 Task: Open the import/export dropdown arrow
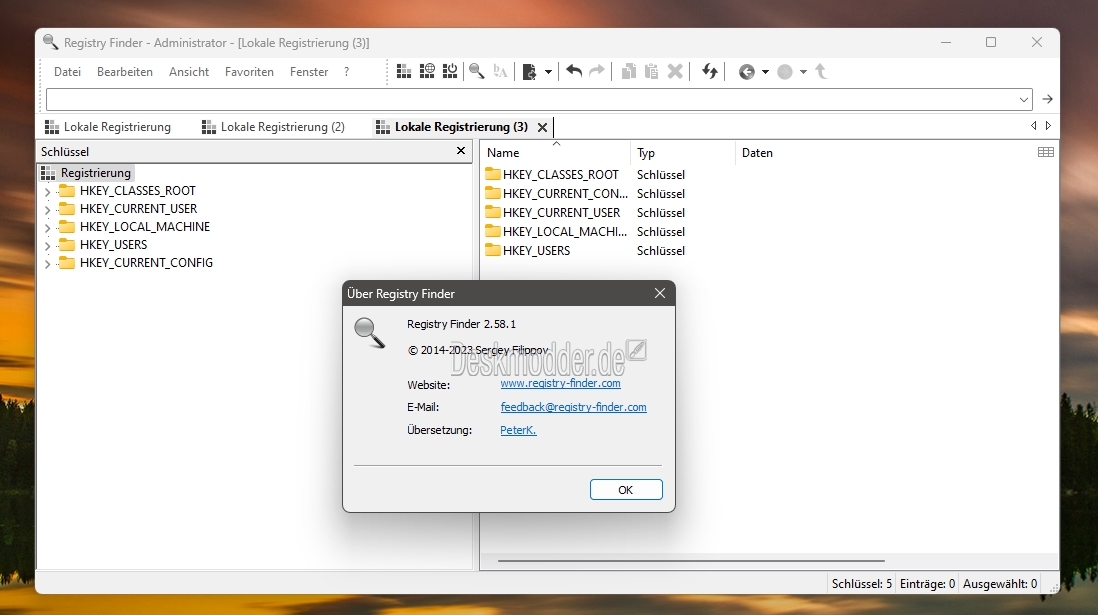click(548, 71)
